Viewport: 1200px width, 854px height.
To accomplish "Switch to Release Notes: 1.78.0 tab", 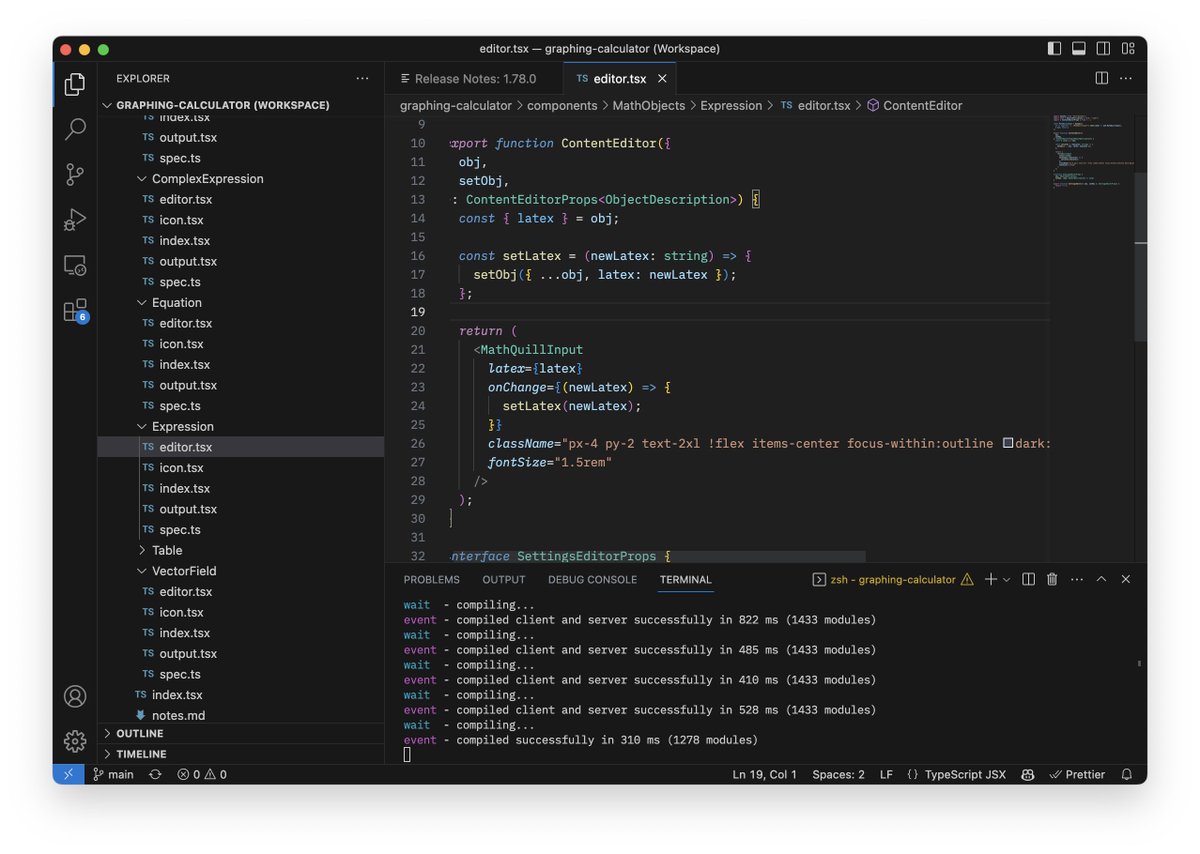I will tap(475, 78).
